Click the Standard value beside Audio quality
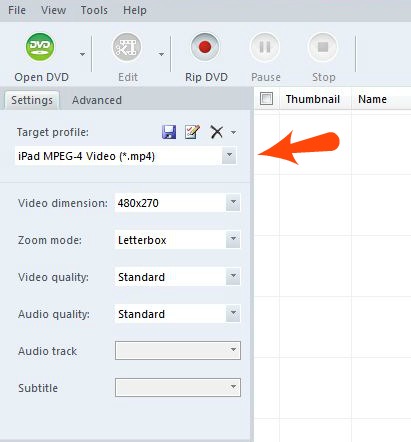The image size is (411, 442). (x=141, y=314)
